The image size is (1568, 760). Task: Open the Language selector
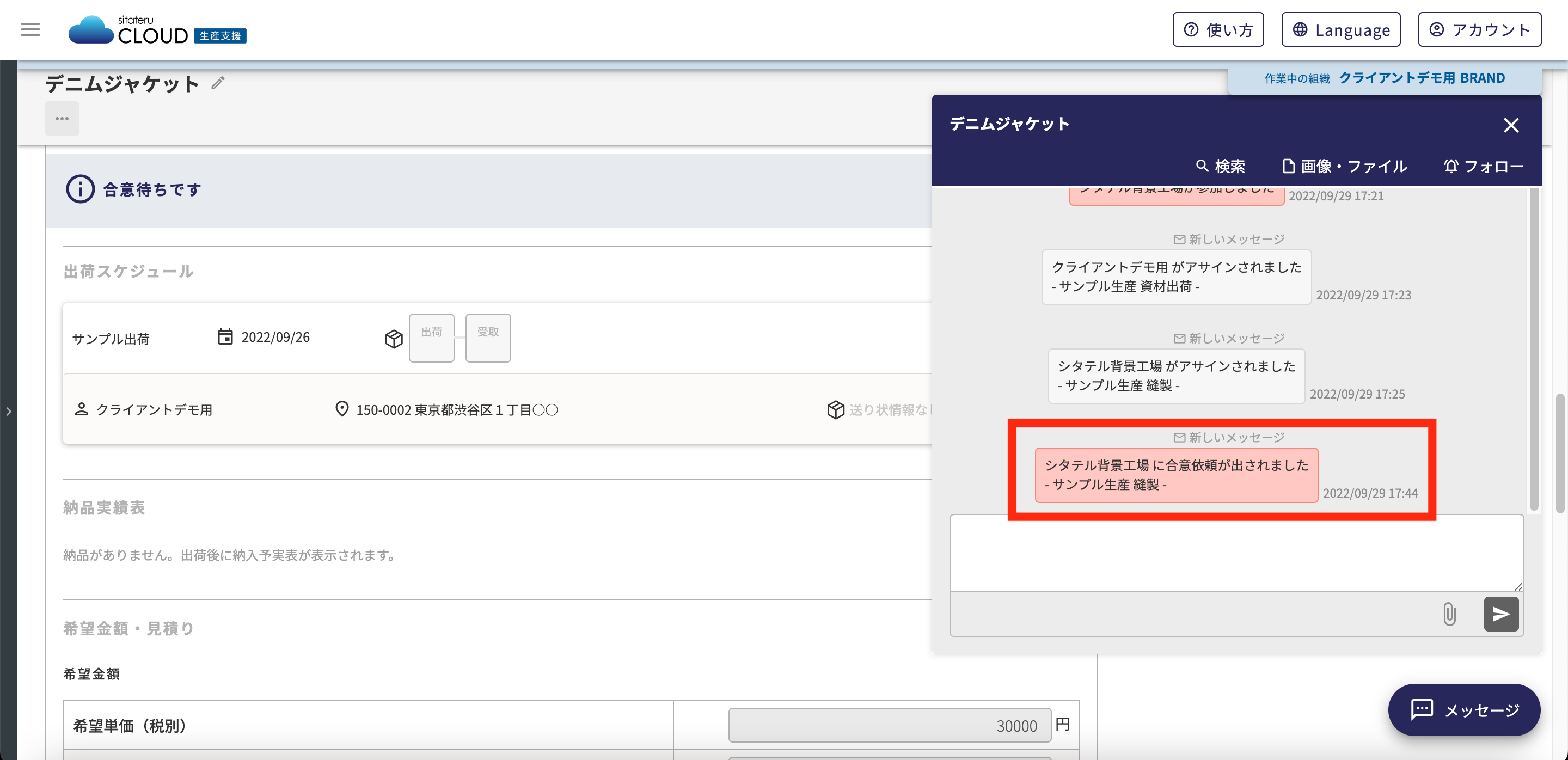point(1341,30)
